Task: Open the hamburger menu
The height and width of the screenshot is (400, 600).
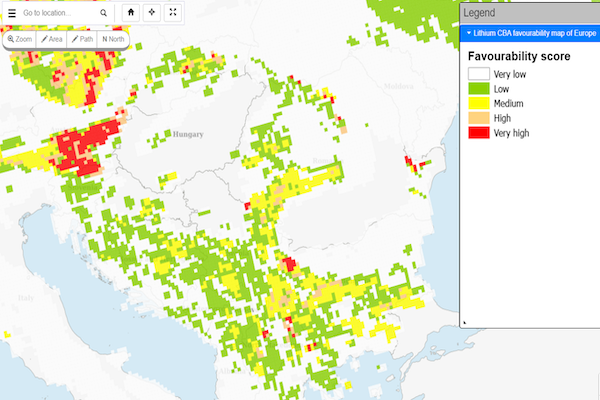Action: coord(12,14)
